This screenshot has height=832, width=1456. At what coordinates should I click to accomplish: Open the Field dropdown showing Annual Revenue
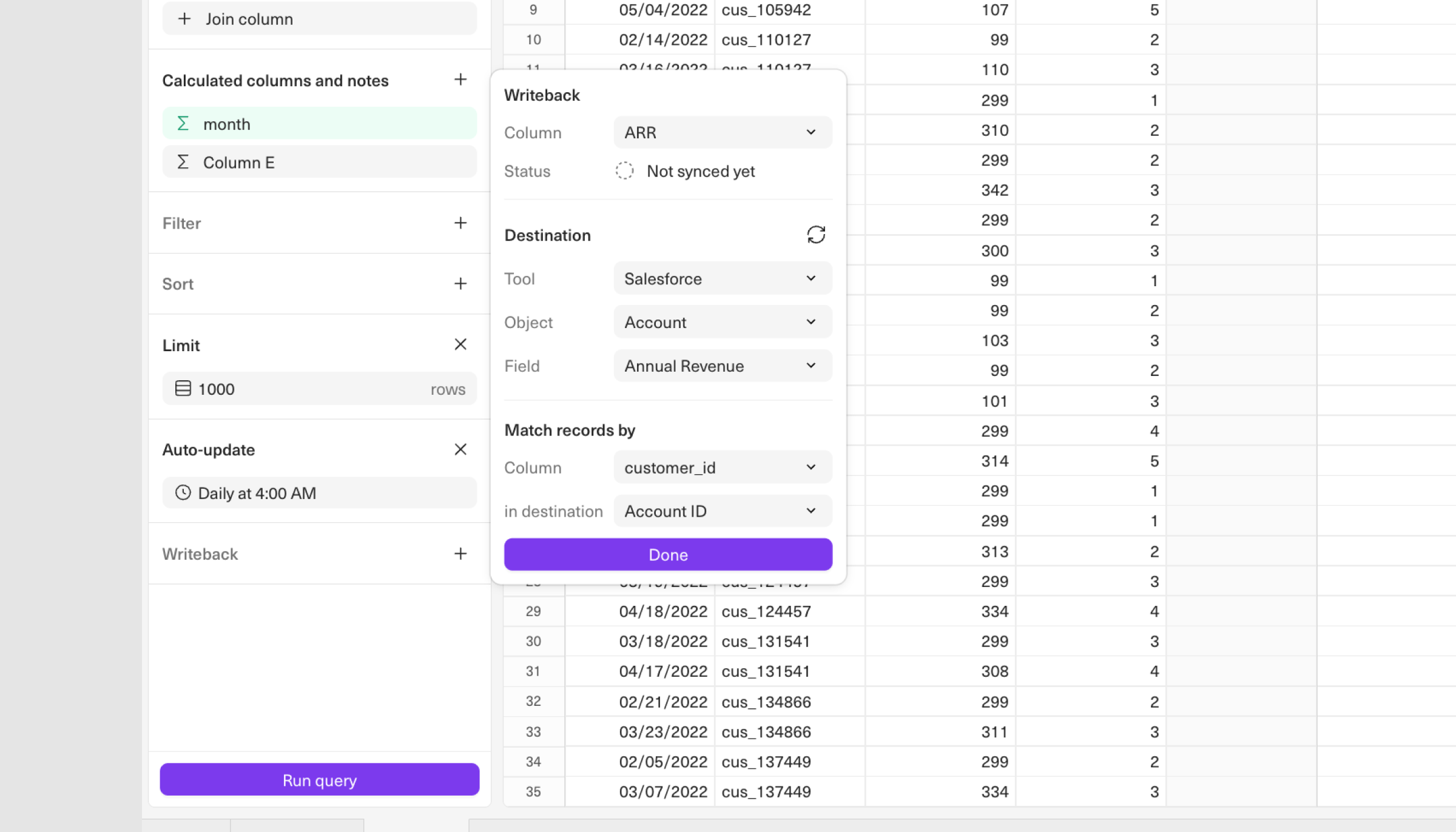point(722,366)
